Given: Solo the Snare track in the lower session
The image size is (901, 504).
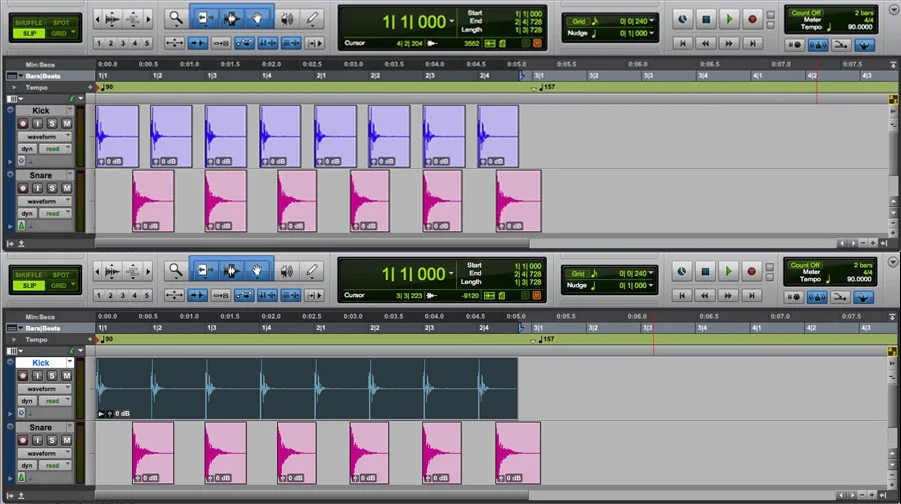Looking at the screenshot, I should [x=52, y=440].
